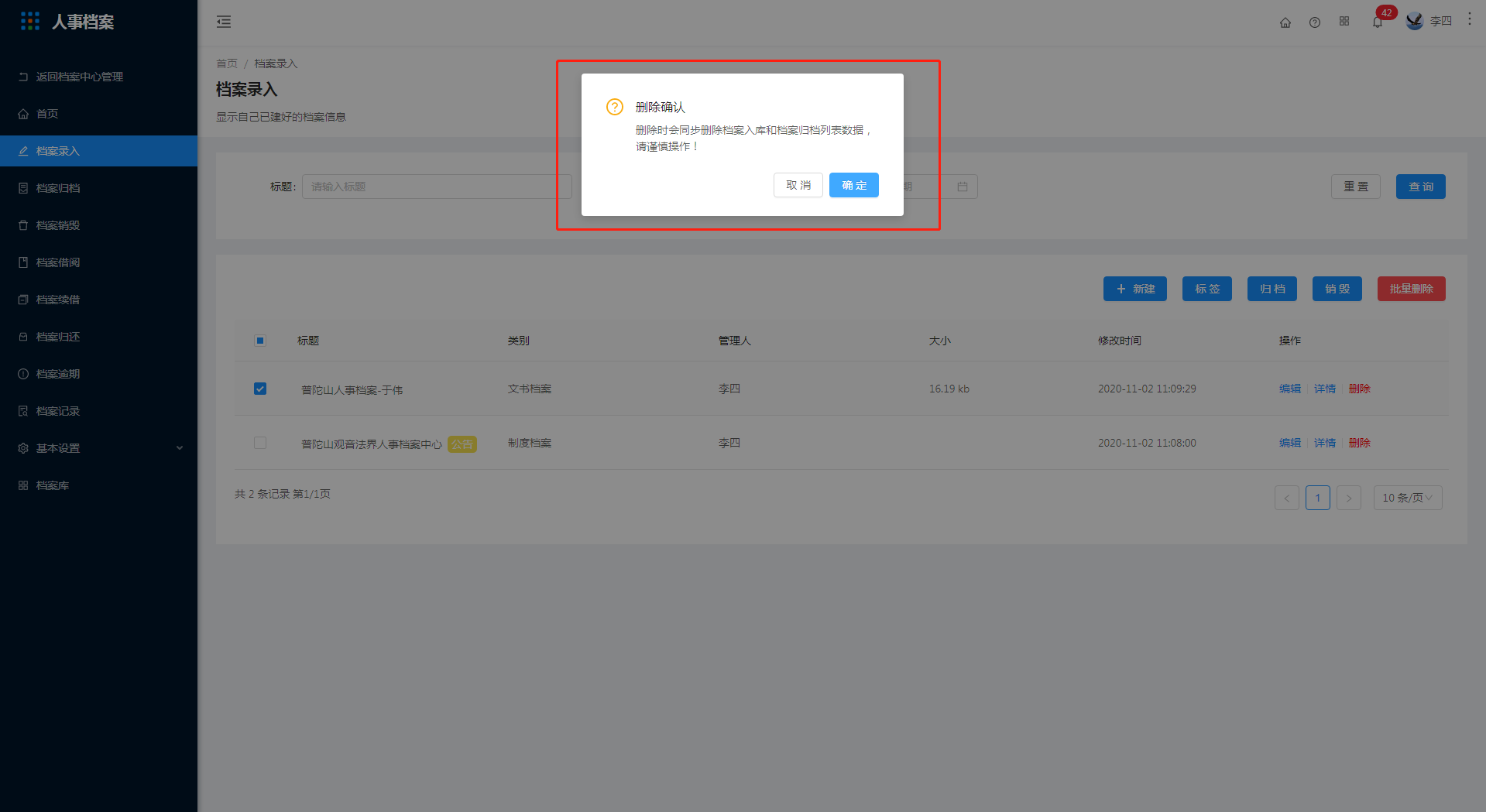
Task: Collapse the sidebar with the menu fold icon
Action: tap(224, 22)
